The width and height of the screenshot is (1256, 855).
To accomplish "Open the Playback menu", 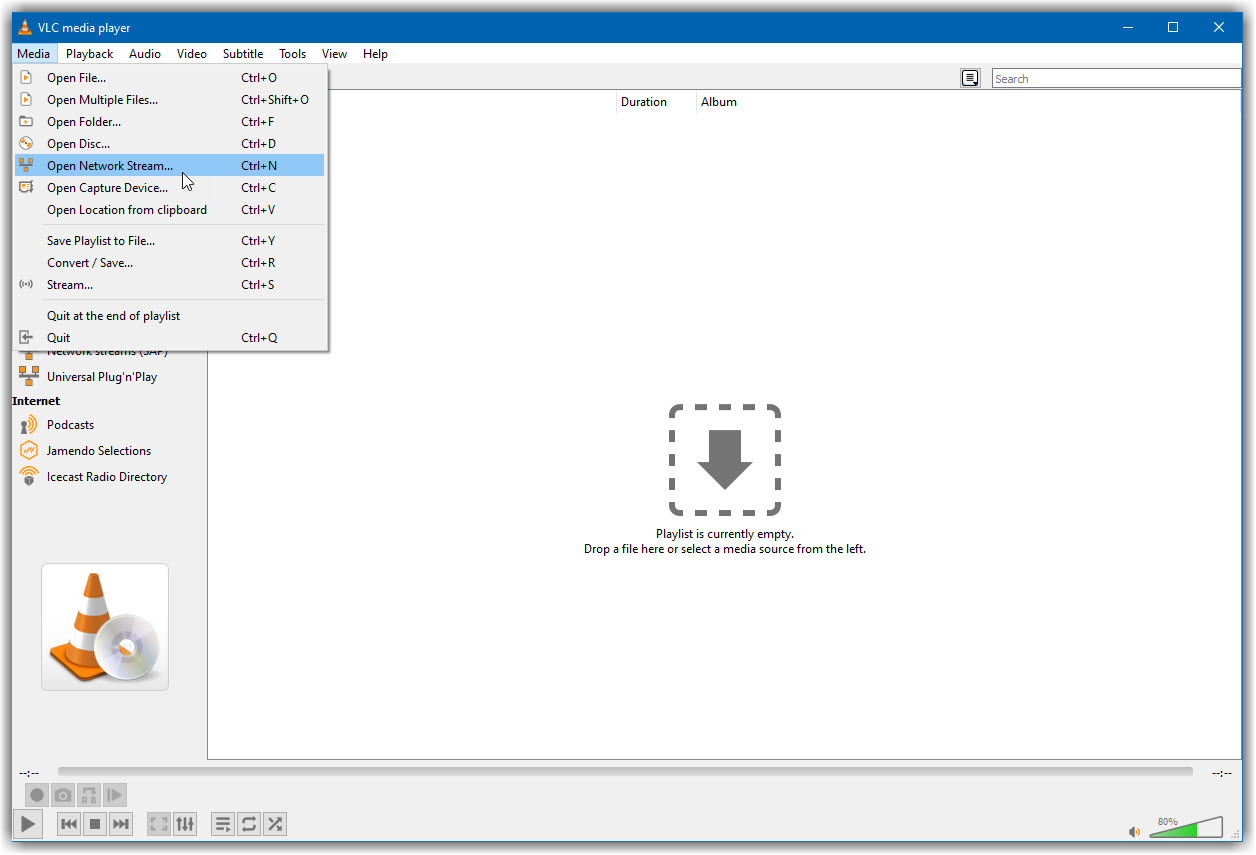I will tap(90, 54).
